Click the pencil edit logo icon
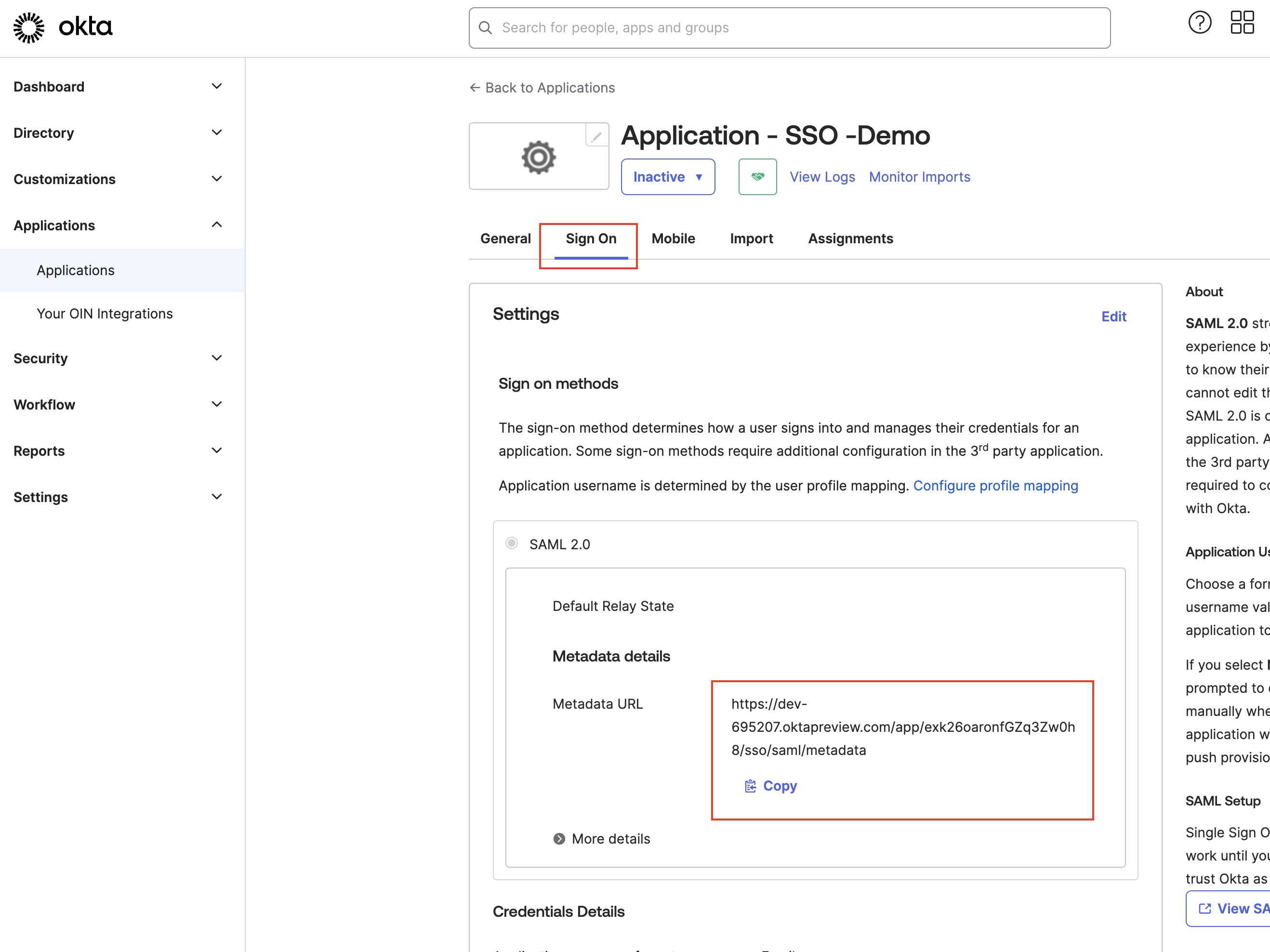Viewport: 1270px width, 952px height. pos(596,136)
